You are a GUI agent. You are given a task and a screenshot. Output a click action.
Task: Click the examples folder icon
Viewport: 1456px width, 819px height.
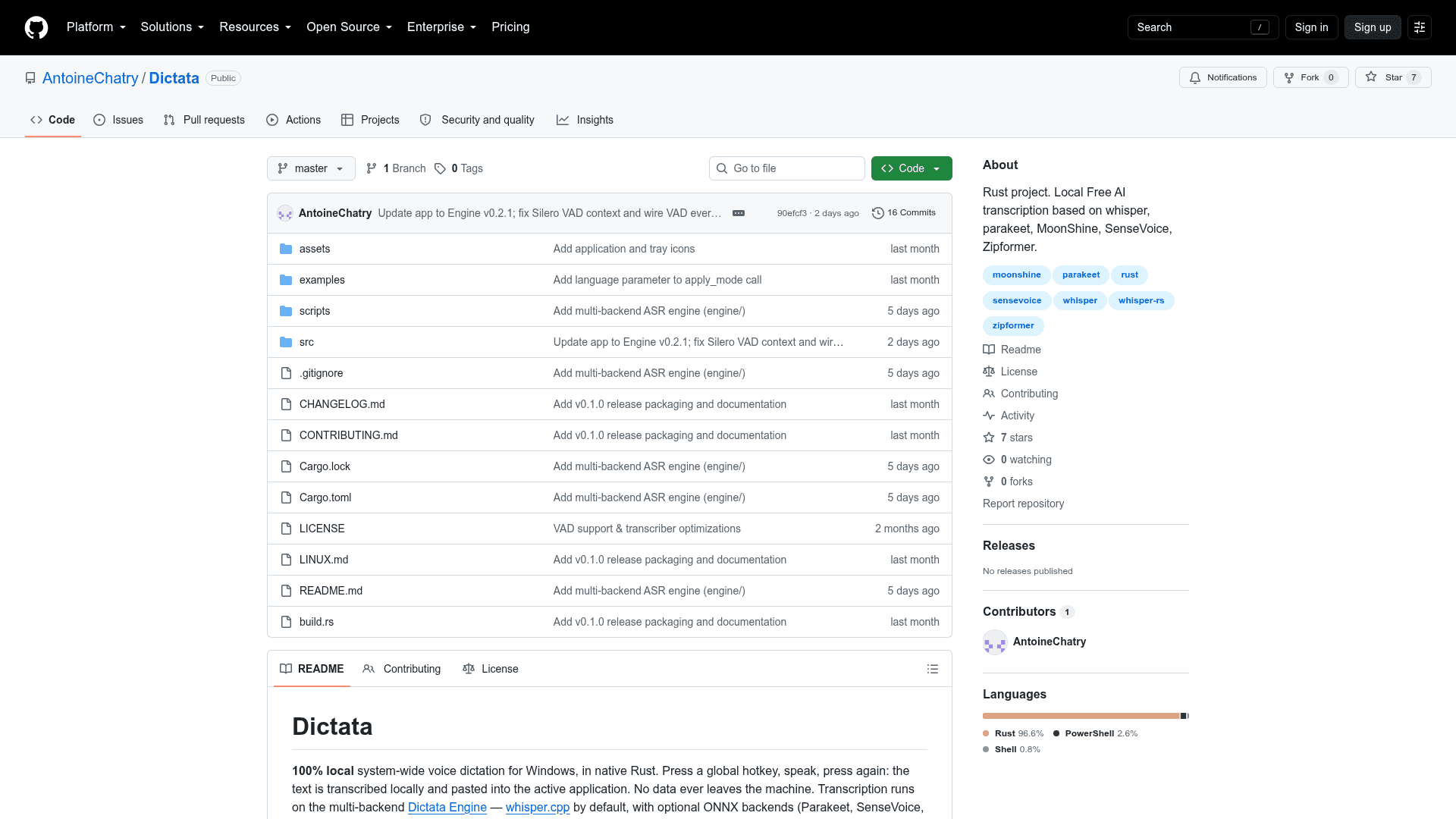point(286,280)
